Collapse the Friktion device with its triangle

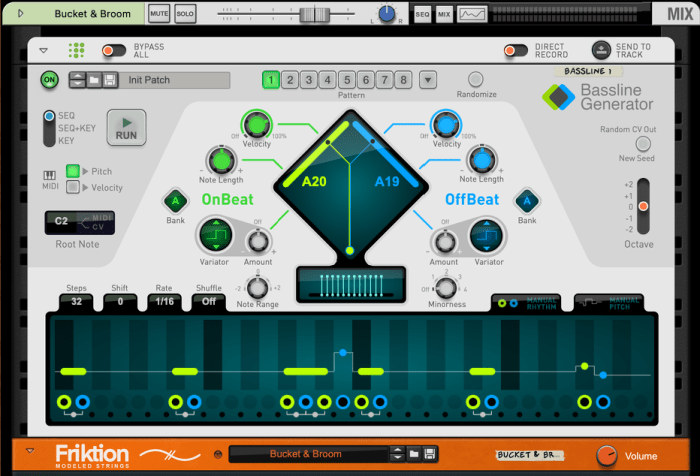pyautogui.click(x=29, y=452)
